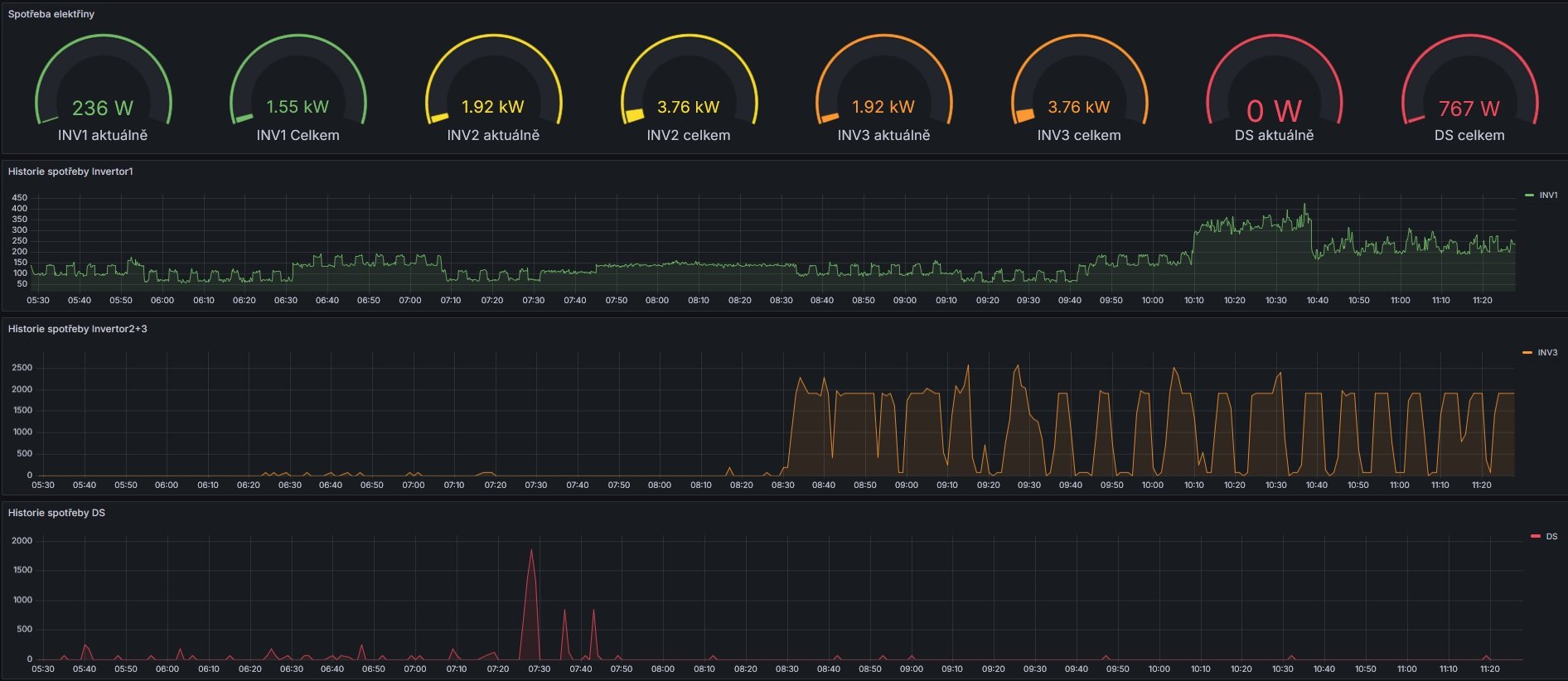Select the DS celkem gauge at 767 W
Image resolution: width=1568 pixels, height=681 pixels.
1469,91
